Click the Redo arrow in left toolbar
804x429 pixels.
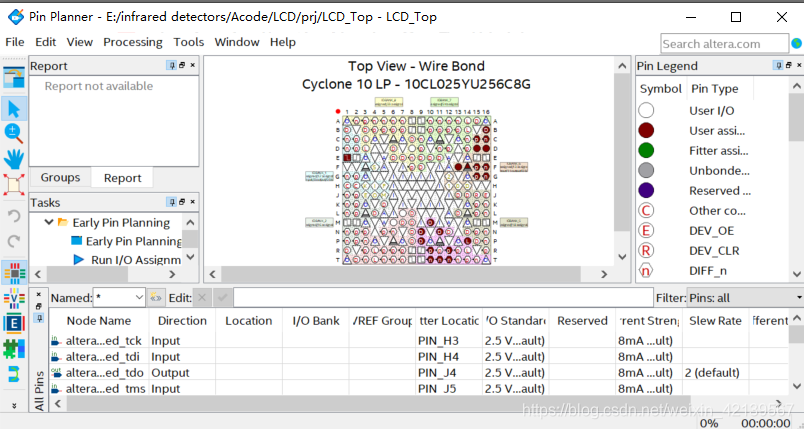[14, 240]
